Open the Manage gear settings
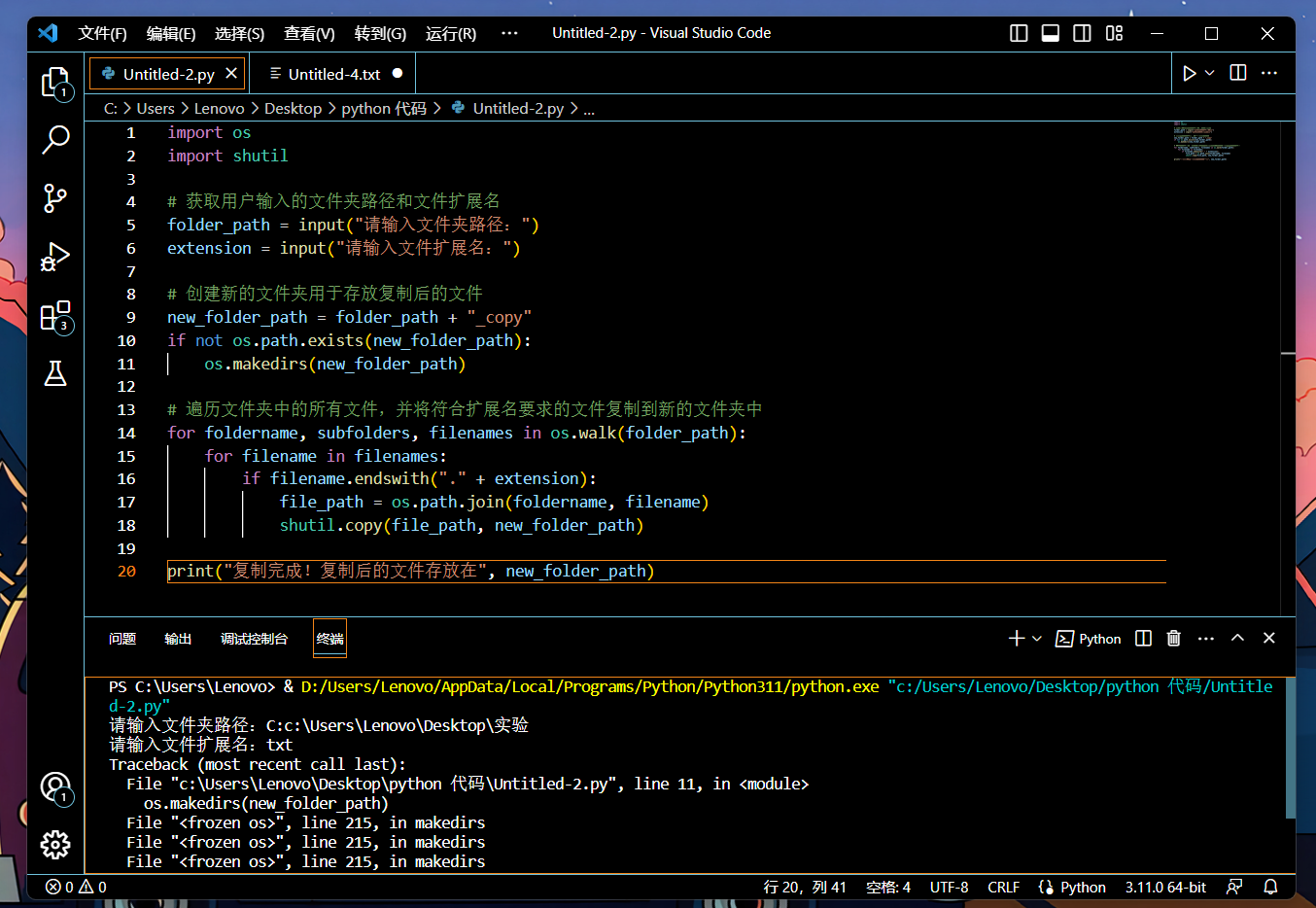1316x908 pixels. point(55,844)
